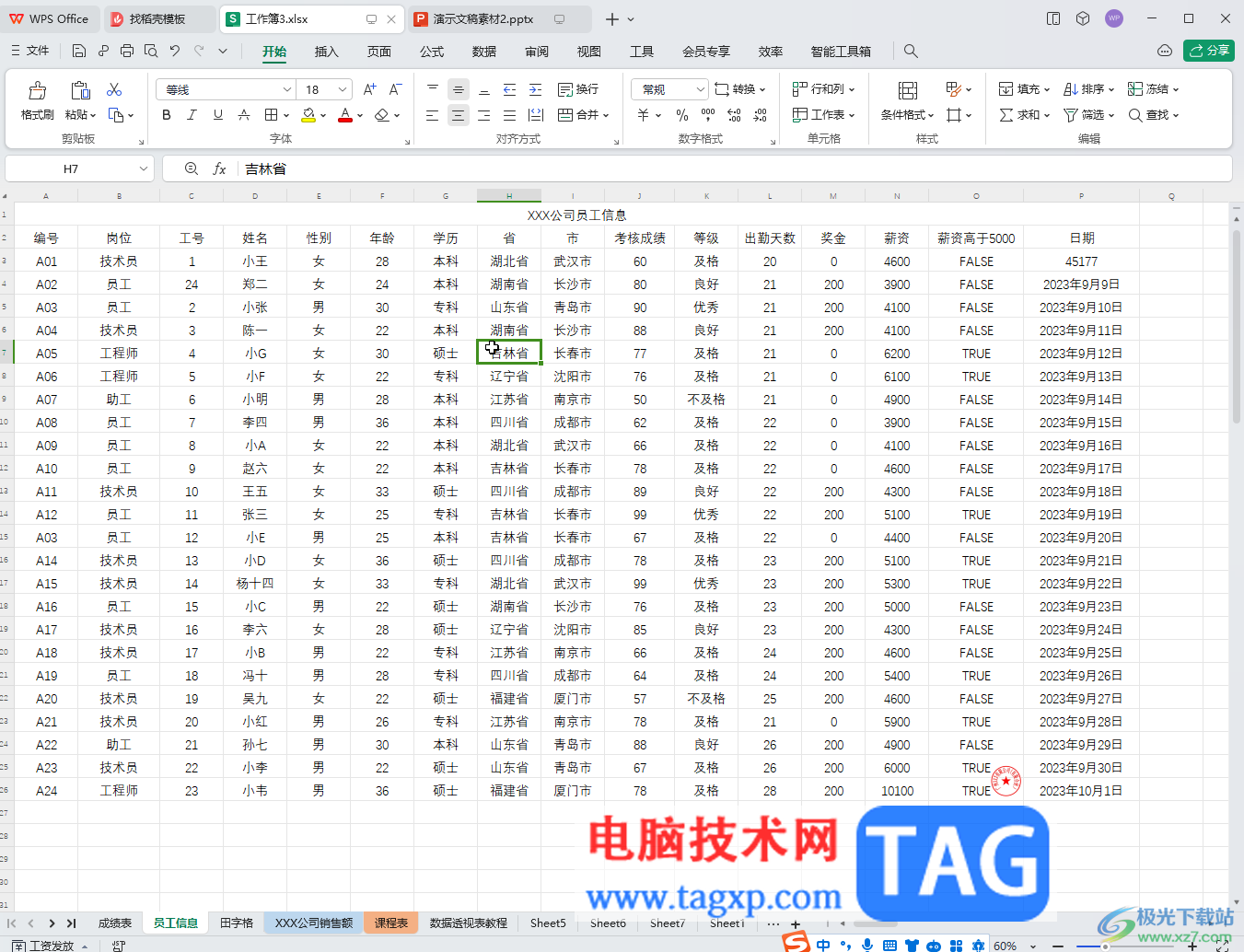This screenshot has width=1244, height=952.
Task: Select the column H header
Action: pyautogui.click(x=509, y=196)
